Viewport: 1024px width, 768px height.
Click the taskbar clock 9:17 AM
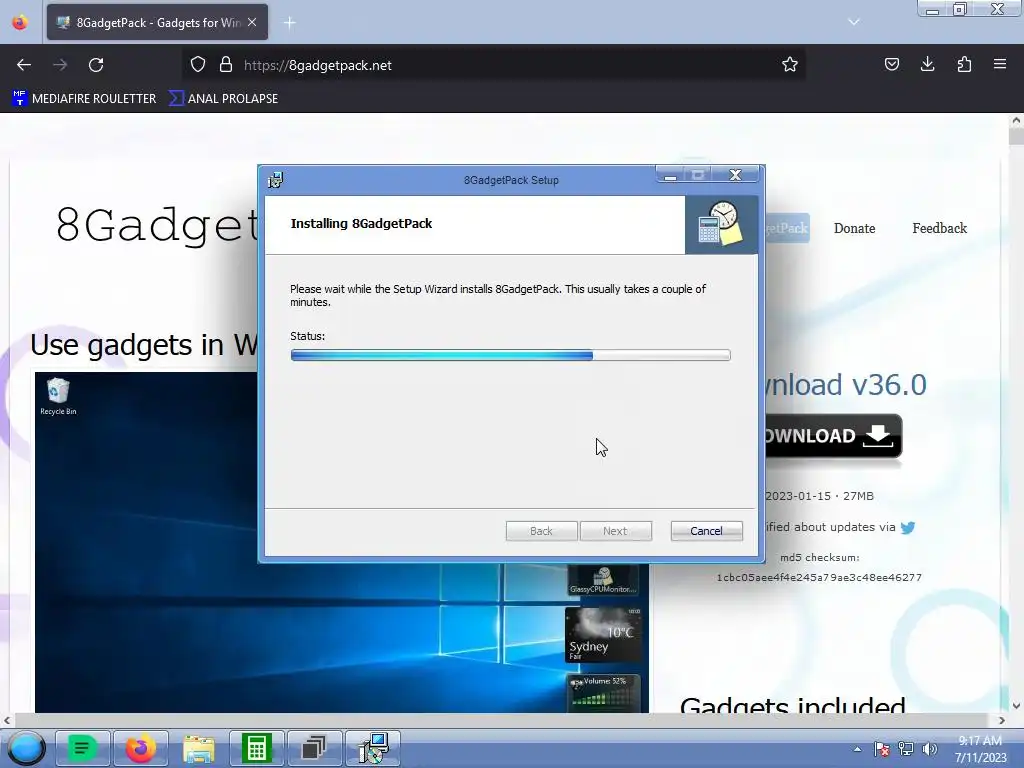(980, 749)
